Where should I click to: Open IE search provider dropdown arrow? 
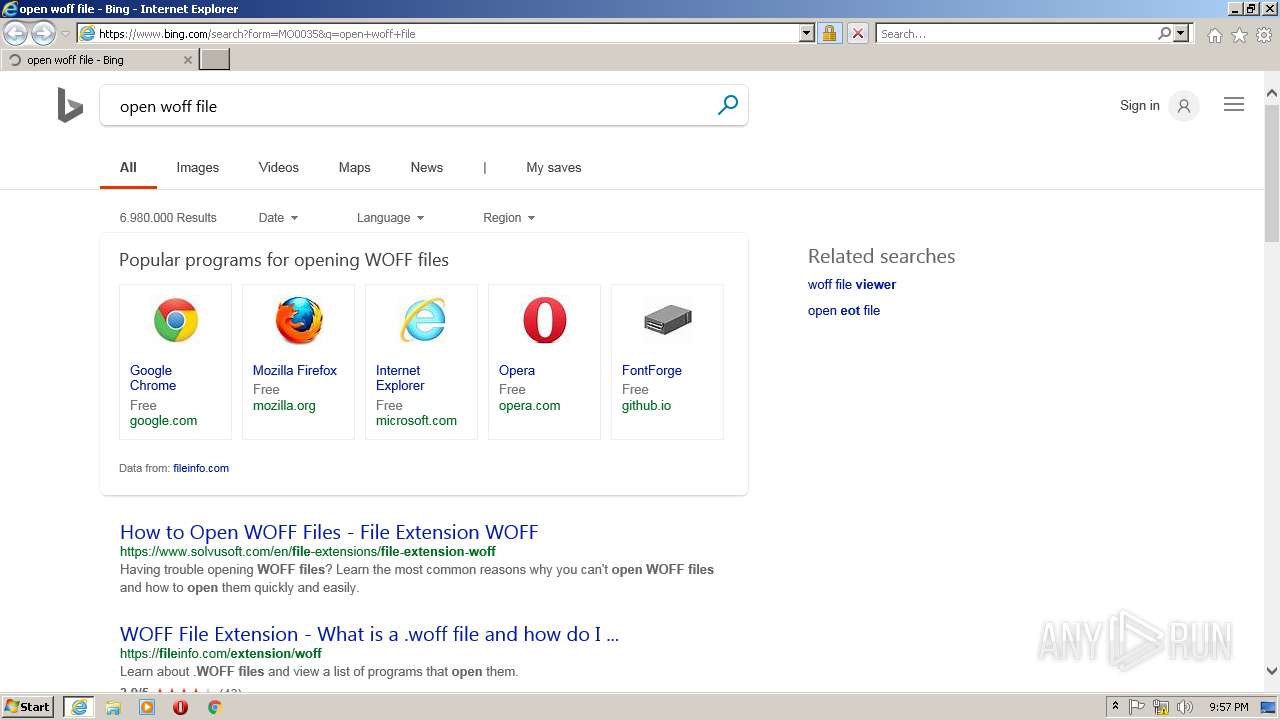point(1181,34)
